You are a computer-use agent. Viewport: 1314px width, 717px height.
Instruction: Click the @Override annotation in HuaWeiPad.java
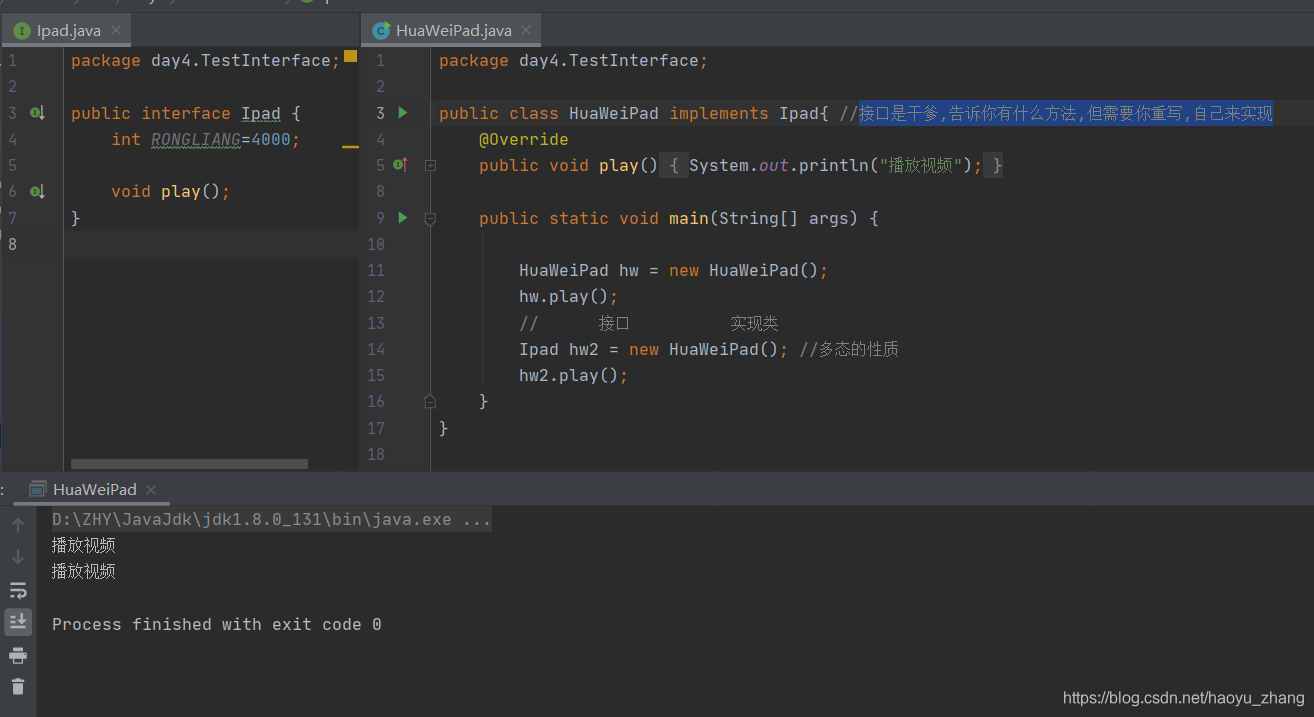pos(523,139)
